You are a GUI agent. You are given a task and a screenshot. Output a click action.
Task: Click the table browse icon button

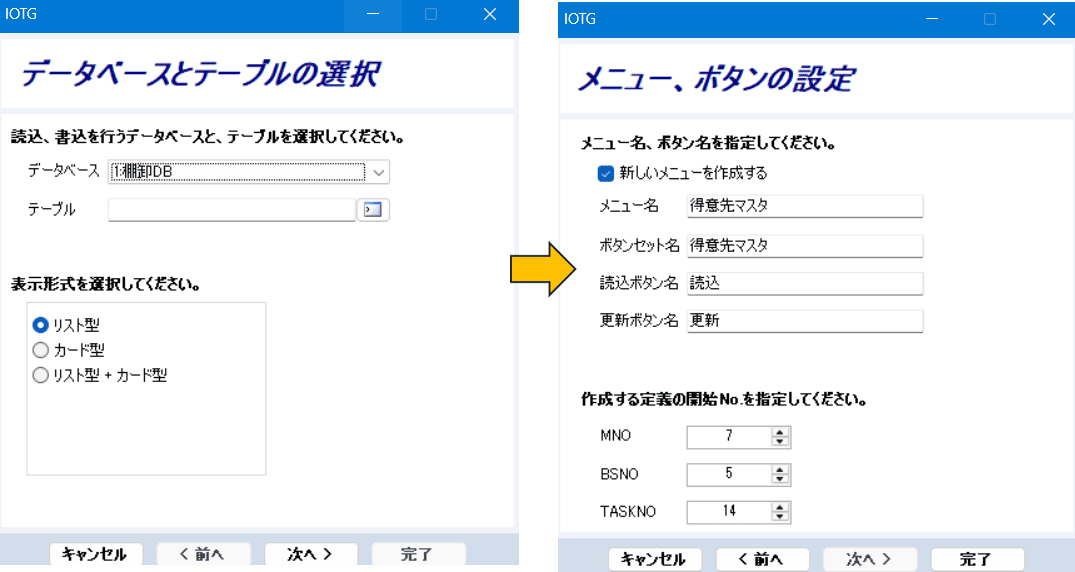click(373, 209)
